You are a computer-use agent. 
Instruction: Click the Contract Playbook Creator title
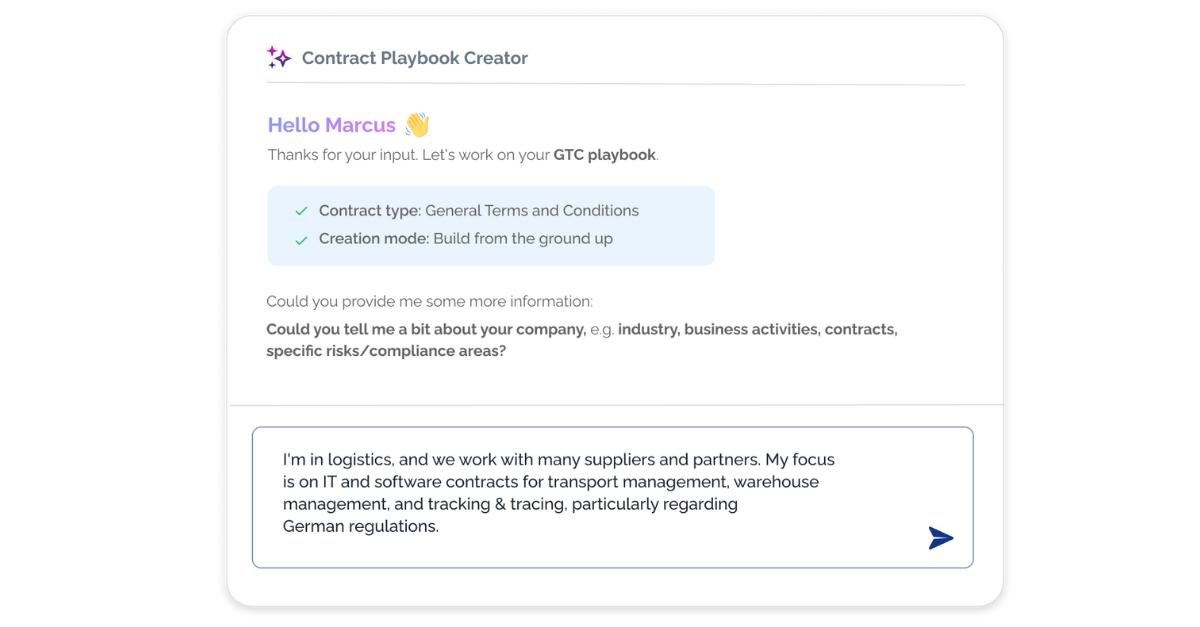point(415,57)
